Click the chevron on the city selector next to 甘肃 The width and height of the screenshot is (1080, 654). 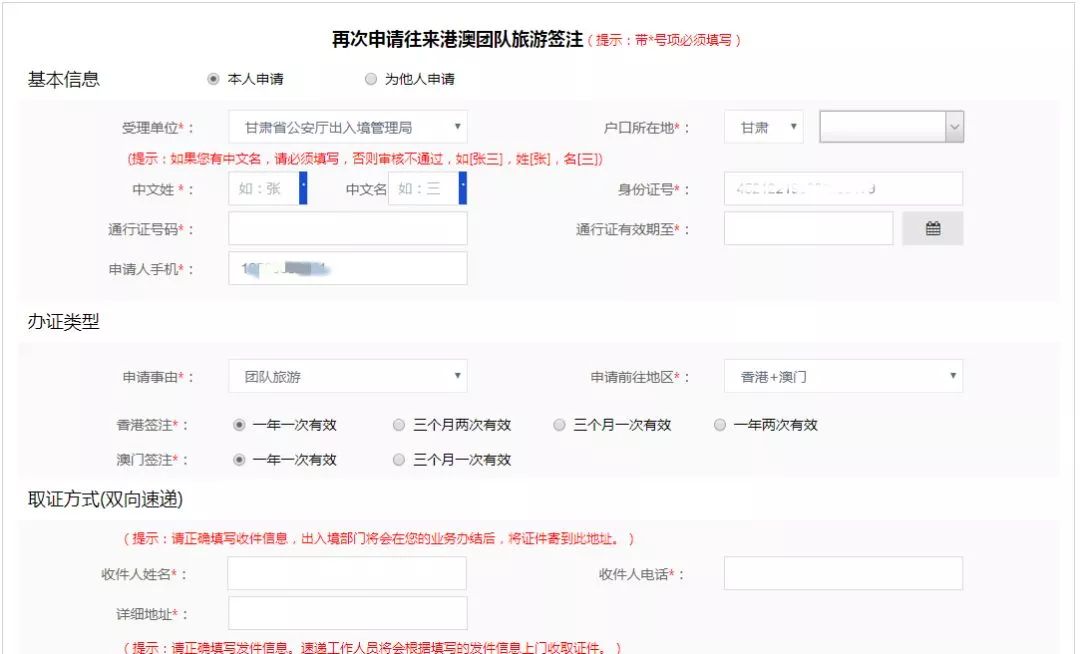[x=956, y=128]
